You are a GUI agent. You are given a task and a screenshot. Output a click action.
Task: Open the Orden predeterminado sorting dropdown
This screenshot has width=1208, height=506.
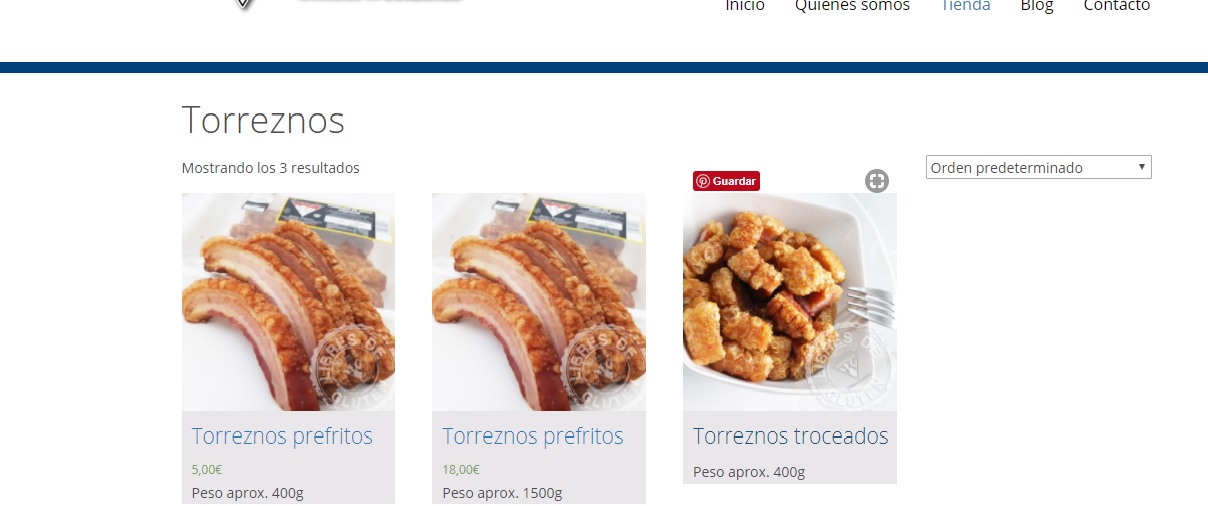pos(1039,167)
